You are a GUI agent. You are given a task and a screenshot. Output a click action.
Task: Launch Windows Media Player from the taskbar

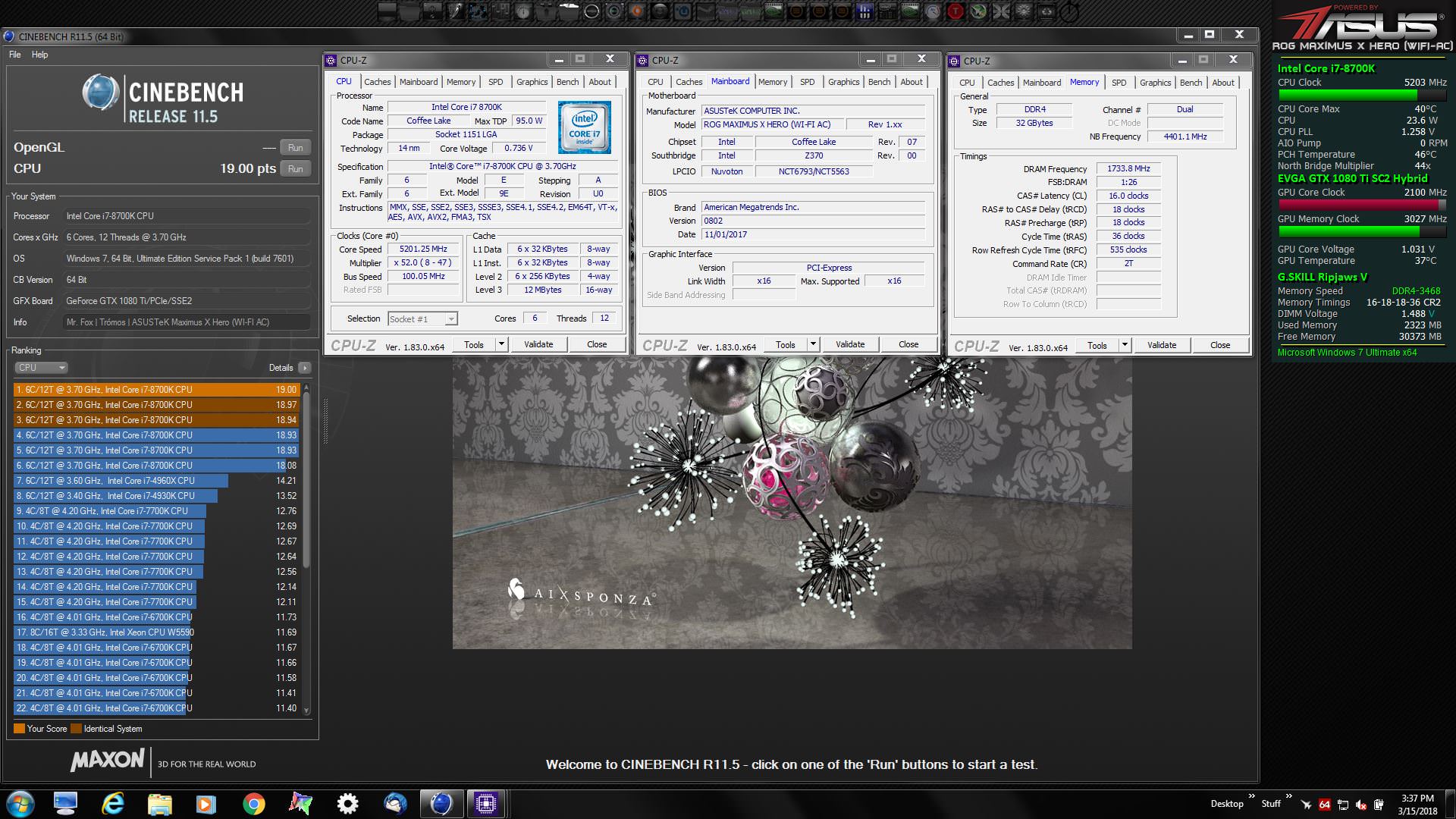tap(206, 804)
